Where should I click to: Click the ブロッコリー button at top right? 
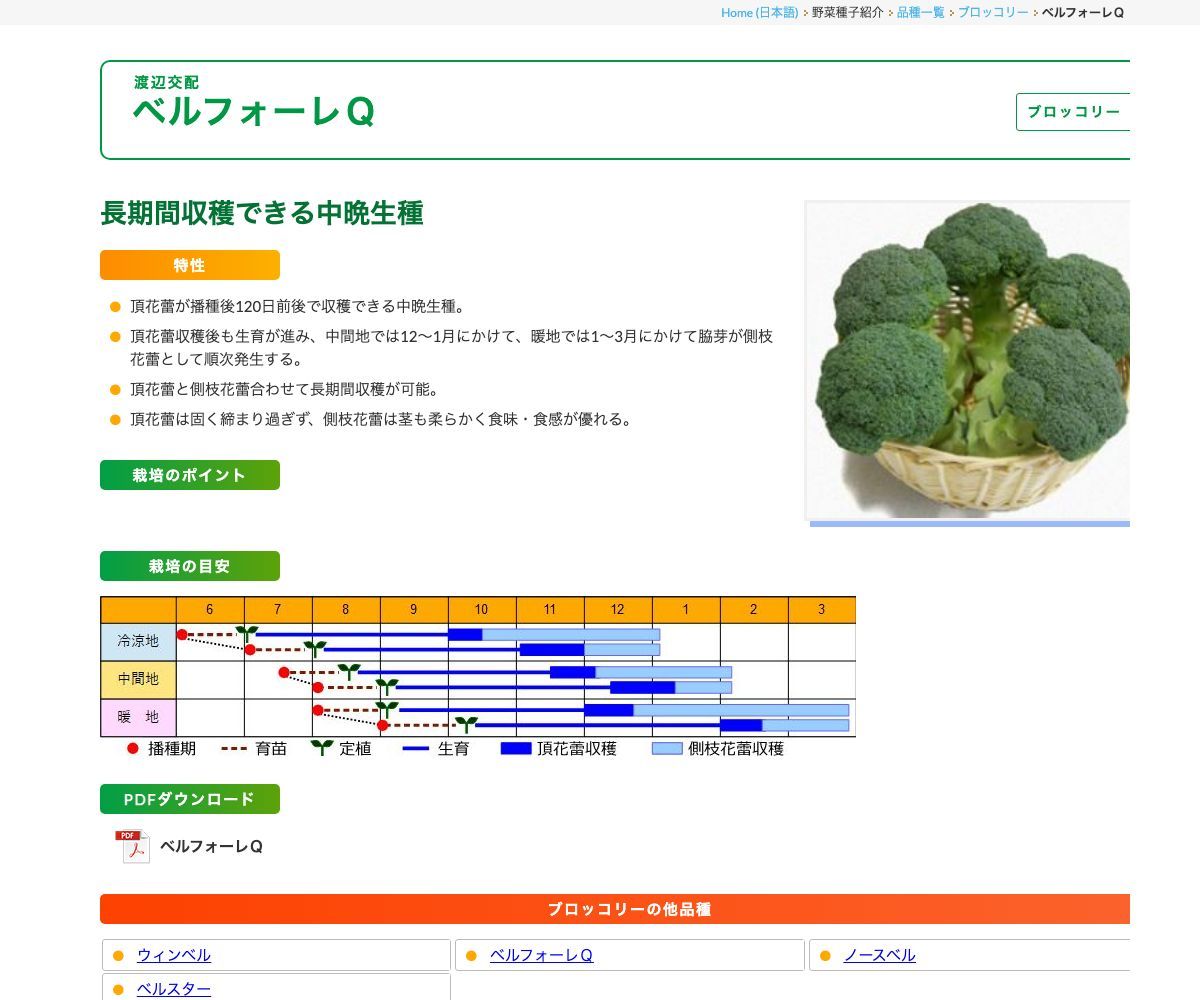tap(1074, 112)
